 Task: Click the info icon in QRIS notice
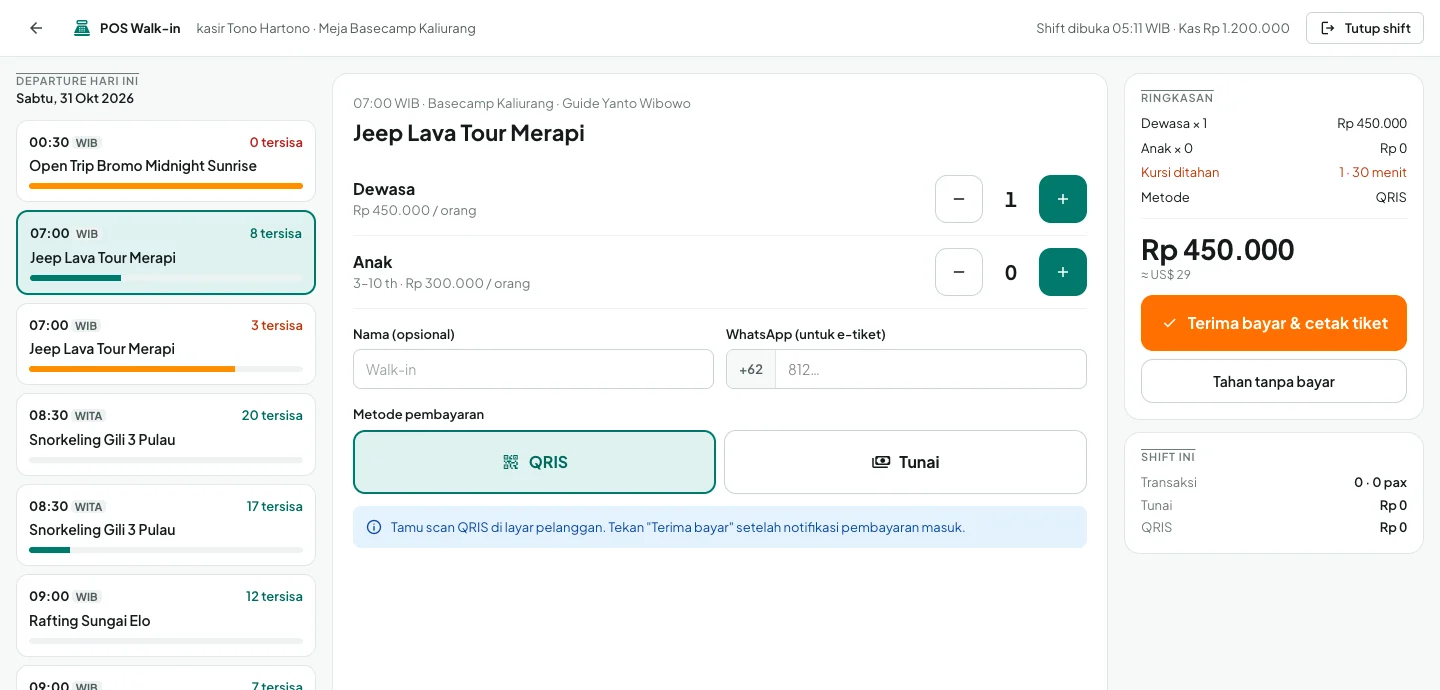374,527
